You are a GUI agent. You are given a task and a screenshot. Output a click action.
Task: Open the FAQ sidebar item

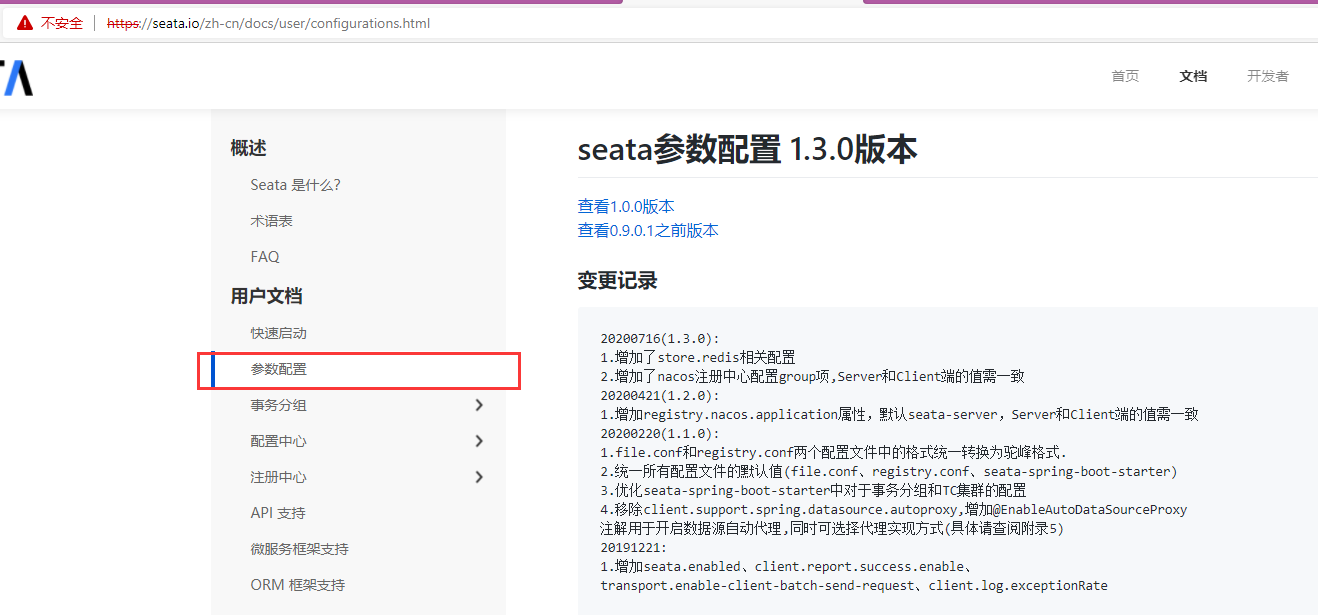(x=265, y=257)
